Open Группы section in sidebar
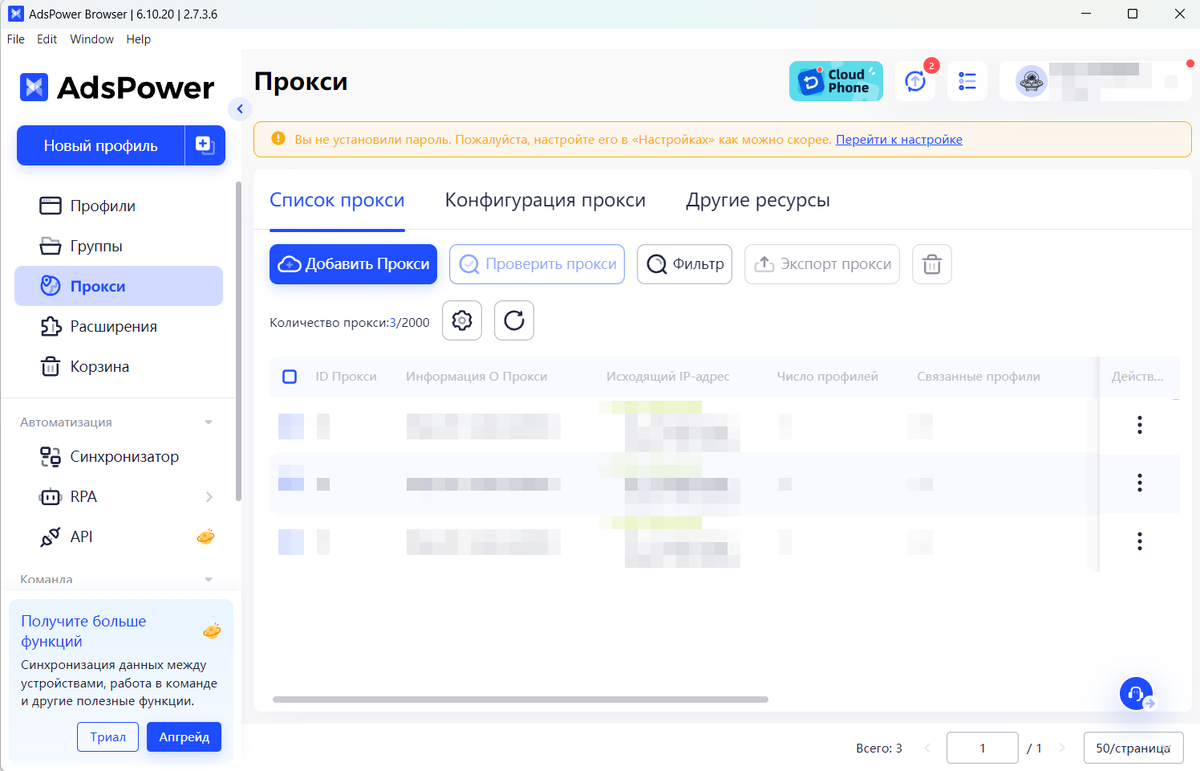Viewport: 1200px width, 771px height. click(x=118, y=246)
